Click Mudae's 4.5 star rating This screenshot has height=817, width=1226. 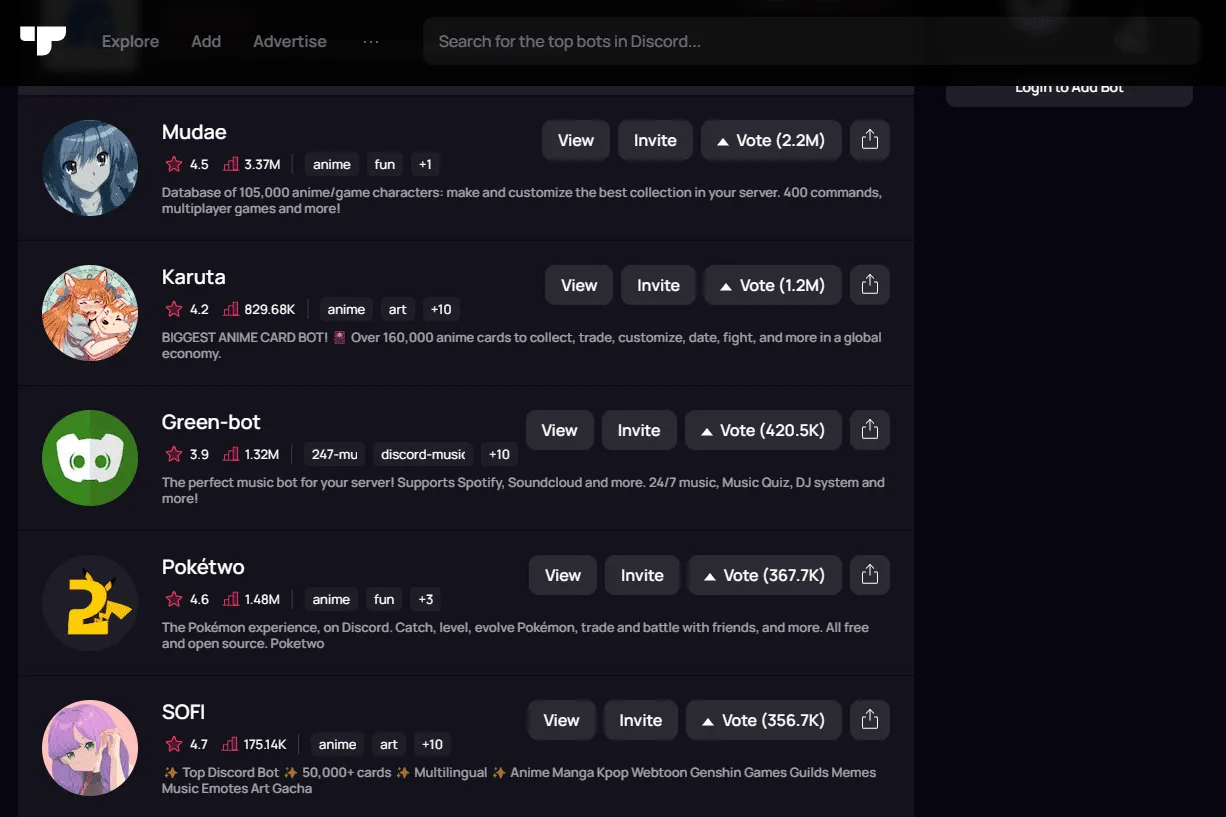(187, 164)
